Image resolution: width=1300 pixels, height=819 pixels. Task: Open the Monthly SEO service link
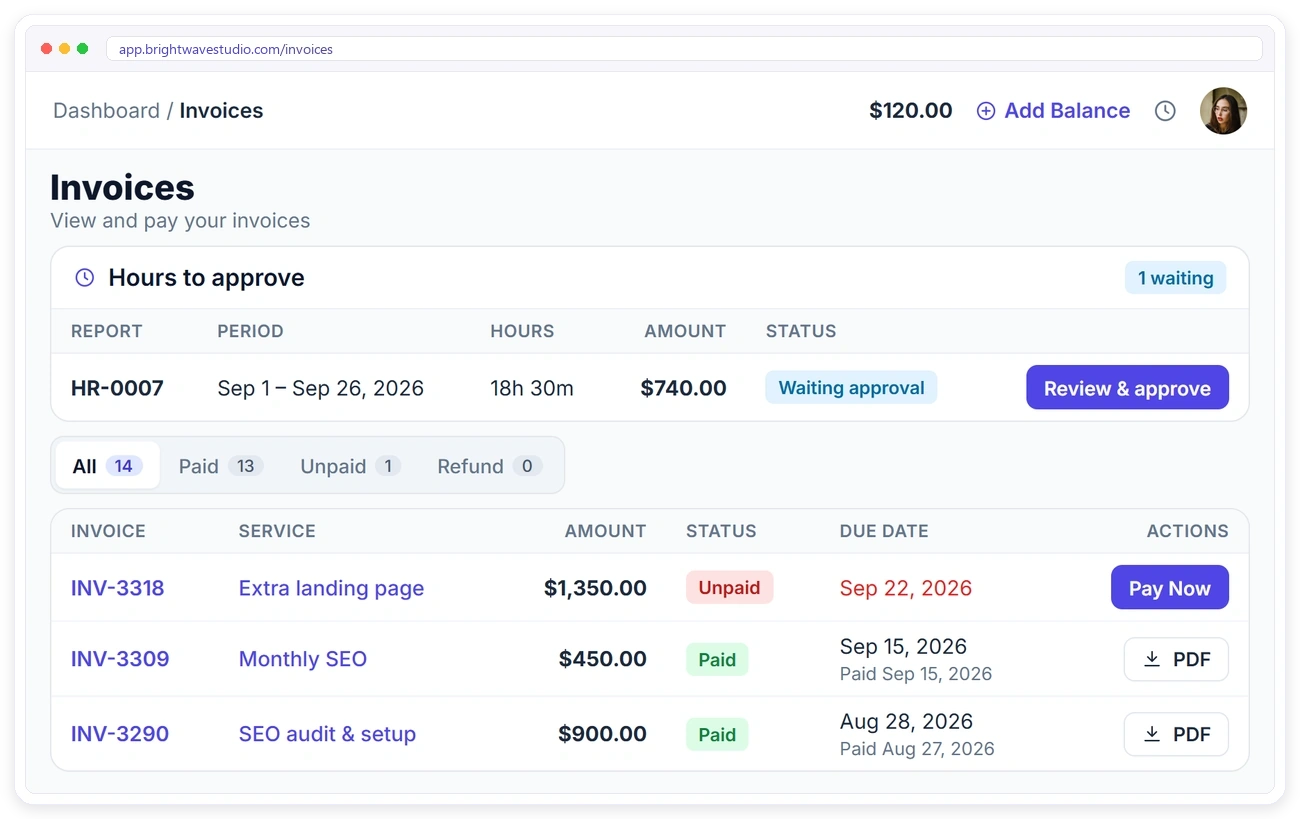coord(303,659)
